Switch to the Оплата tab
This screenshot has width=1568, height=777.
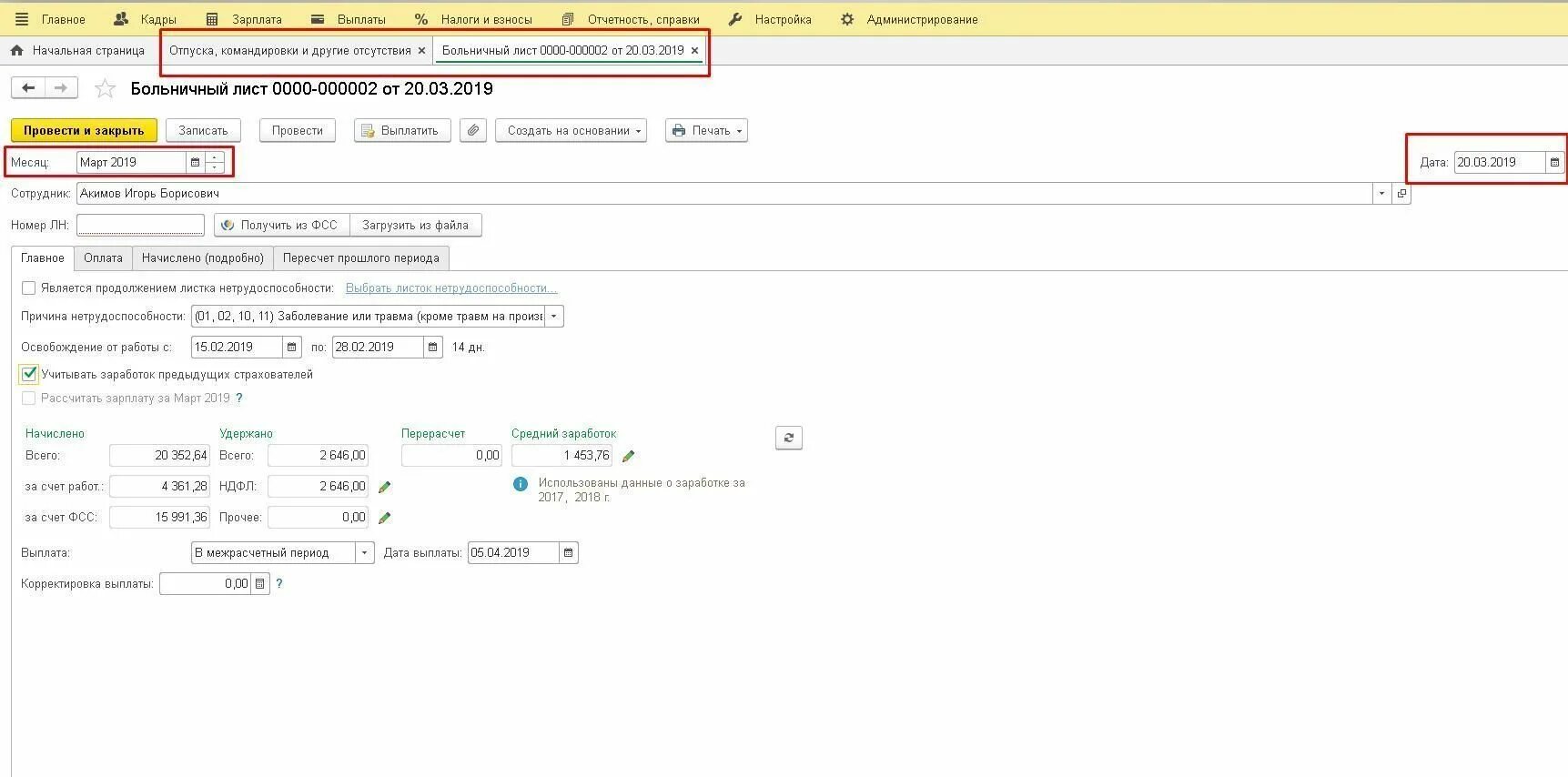pyautogui.click(x=103, y=258)
